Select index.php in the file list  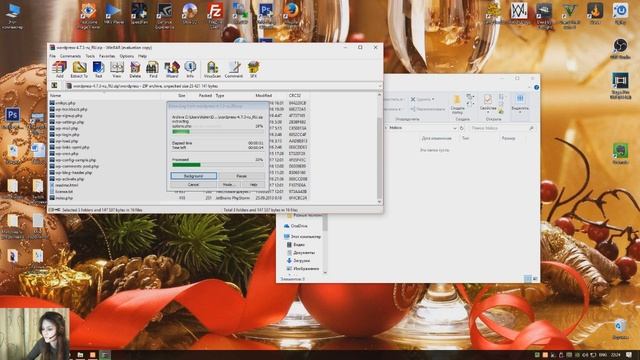pyautogui.click(x=61, y=198)
